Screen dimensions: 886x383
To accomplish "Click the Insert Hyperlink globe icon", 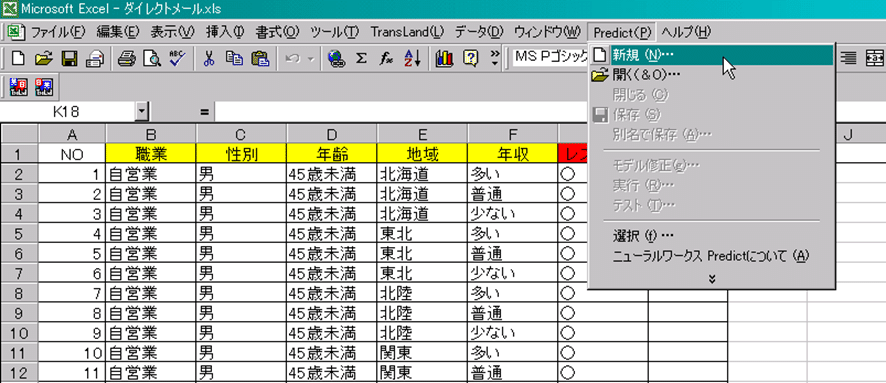I will (336, 59).
